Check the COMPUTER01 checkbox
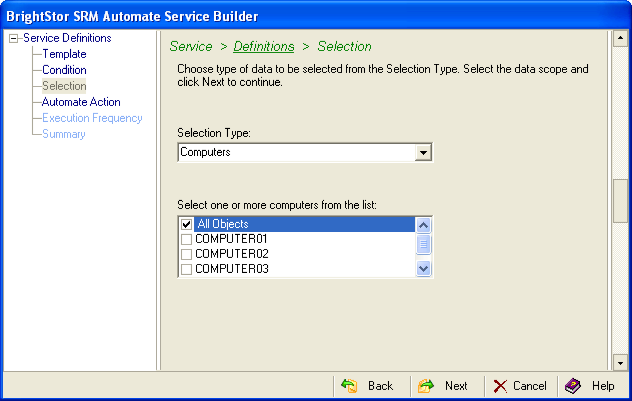 pos(186,239)
